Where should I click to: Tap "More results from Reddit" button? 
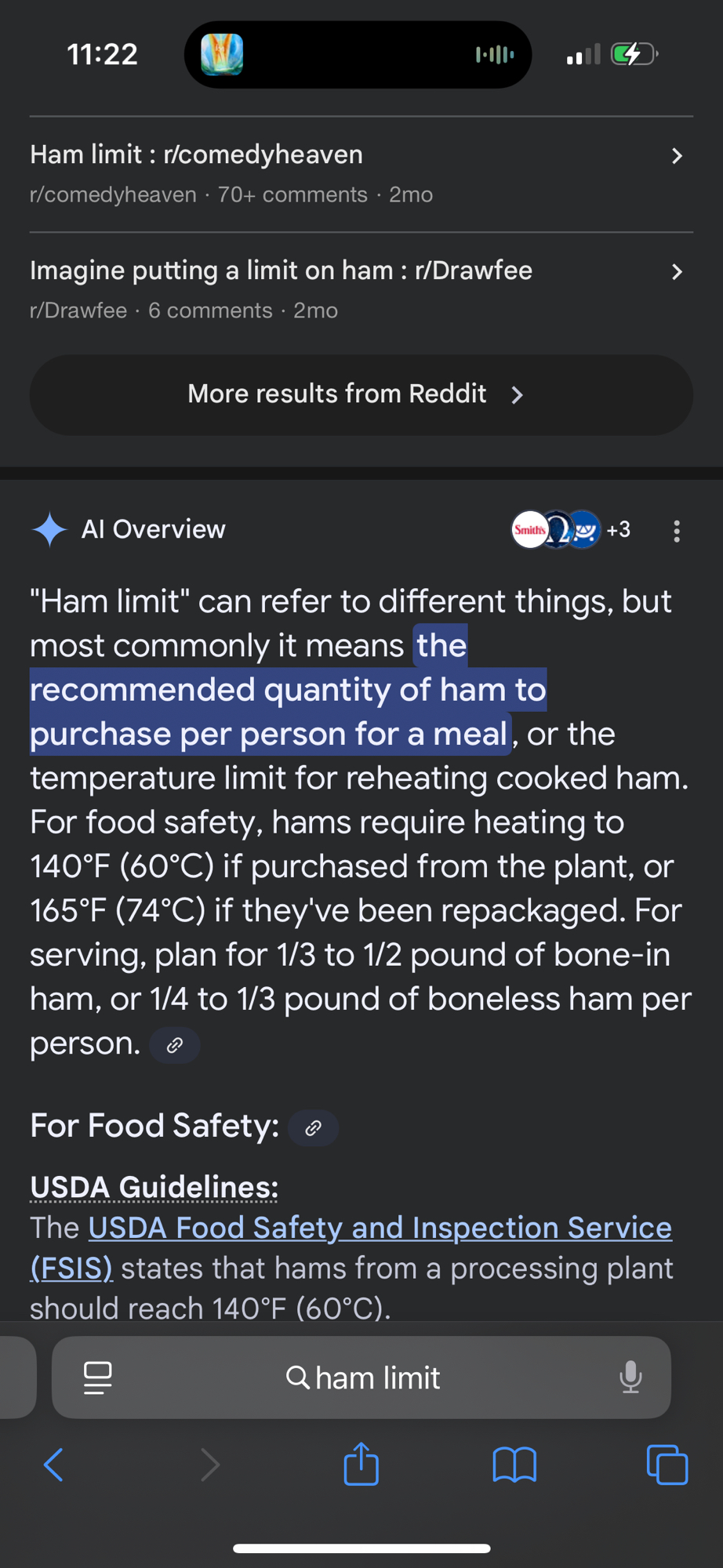[x=361, y=394]
